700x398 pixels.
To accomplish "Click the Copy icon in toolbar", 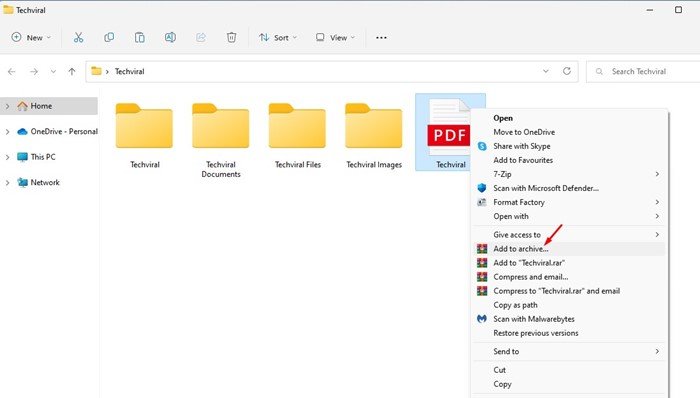I will [x=109, y=37].
